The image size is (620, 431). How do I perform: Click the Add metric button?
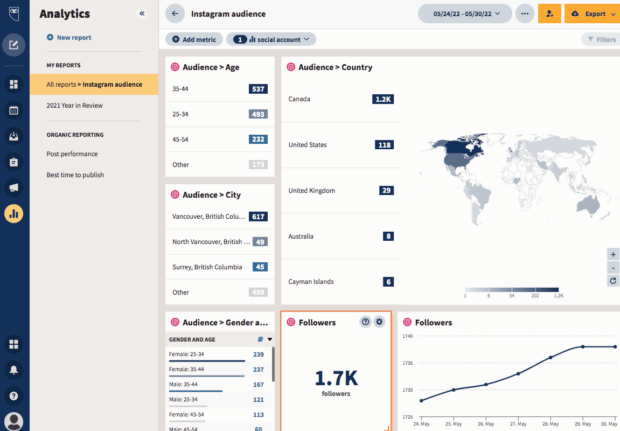tap(194, 39)
